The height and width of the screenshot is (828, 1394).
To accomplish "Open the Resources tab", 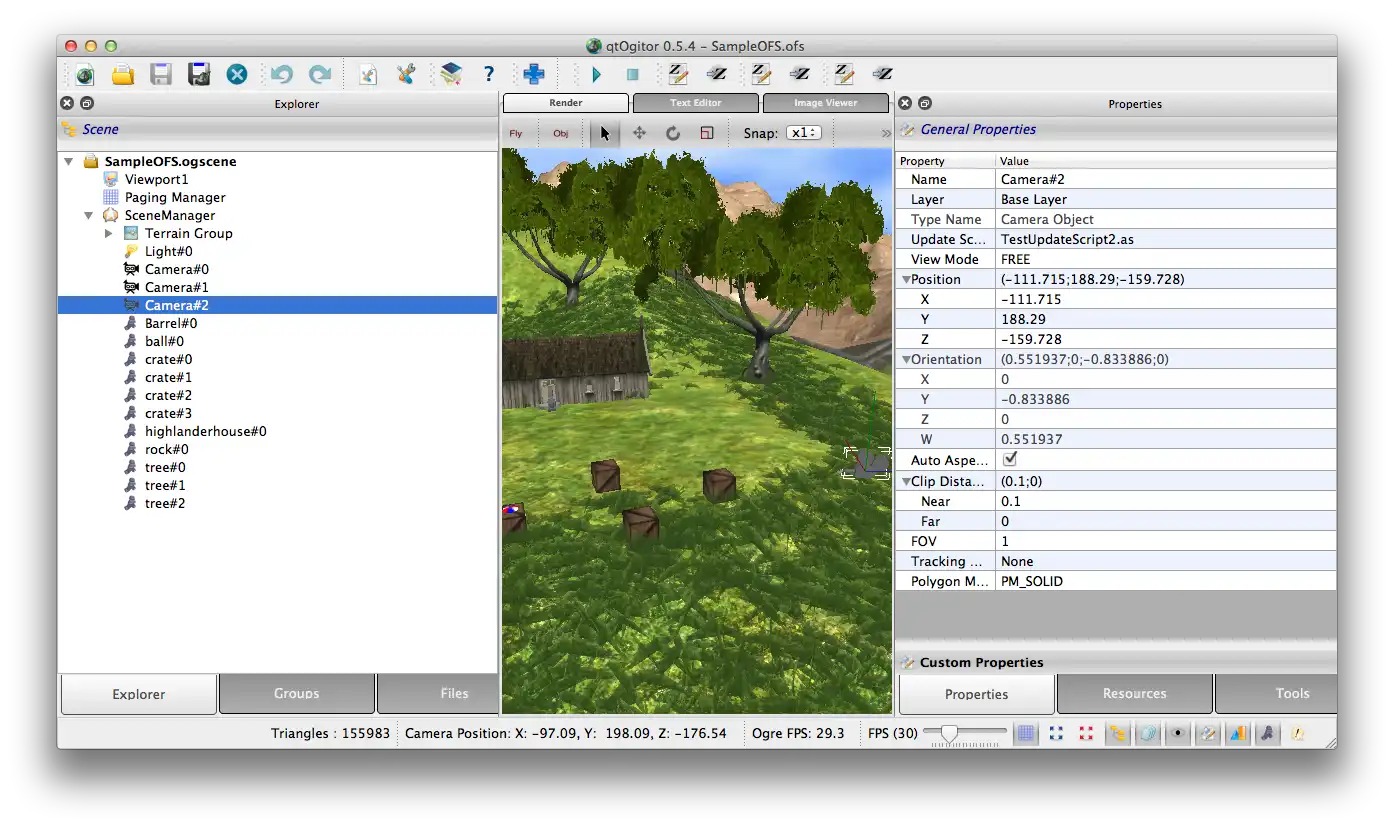I will (x=1134, y=693).
